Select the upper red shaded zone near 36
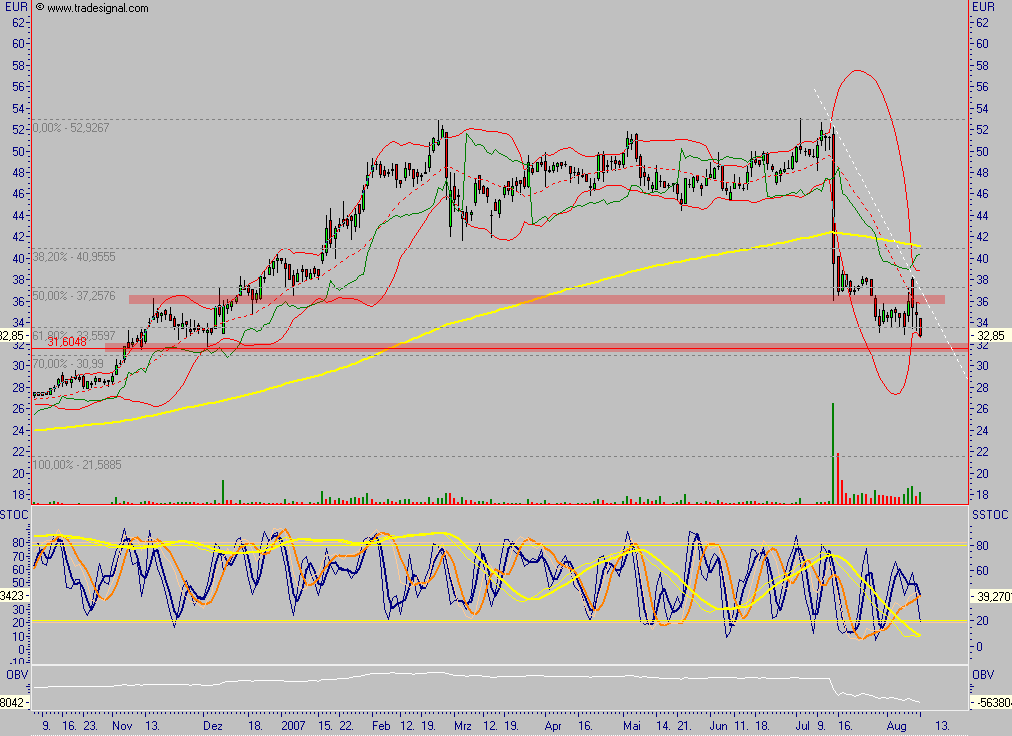The width and height of the screenshot is (1012, 736). click(x=536, y=300)
